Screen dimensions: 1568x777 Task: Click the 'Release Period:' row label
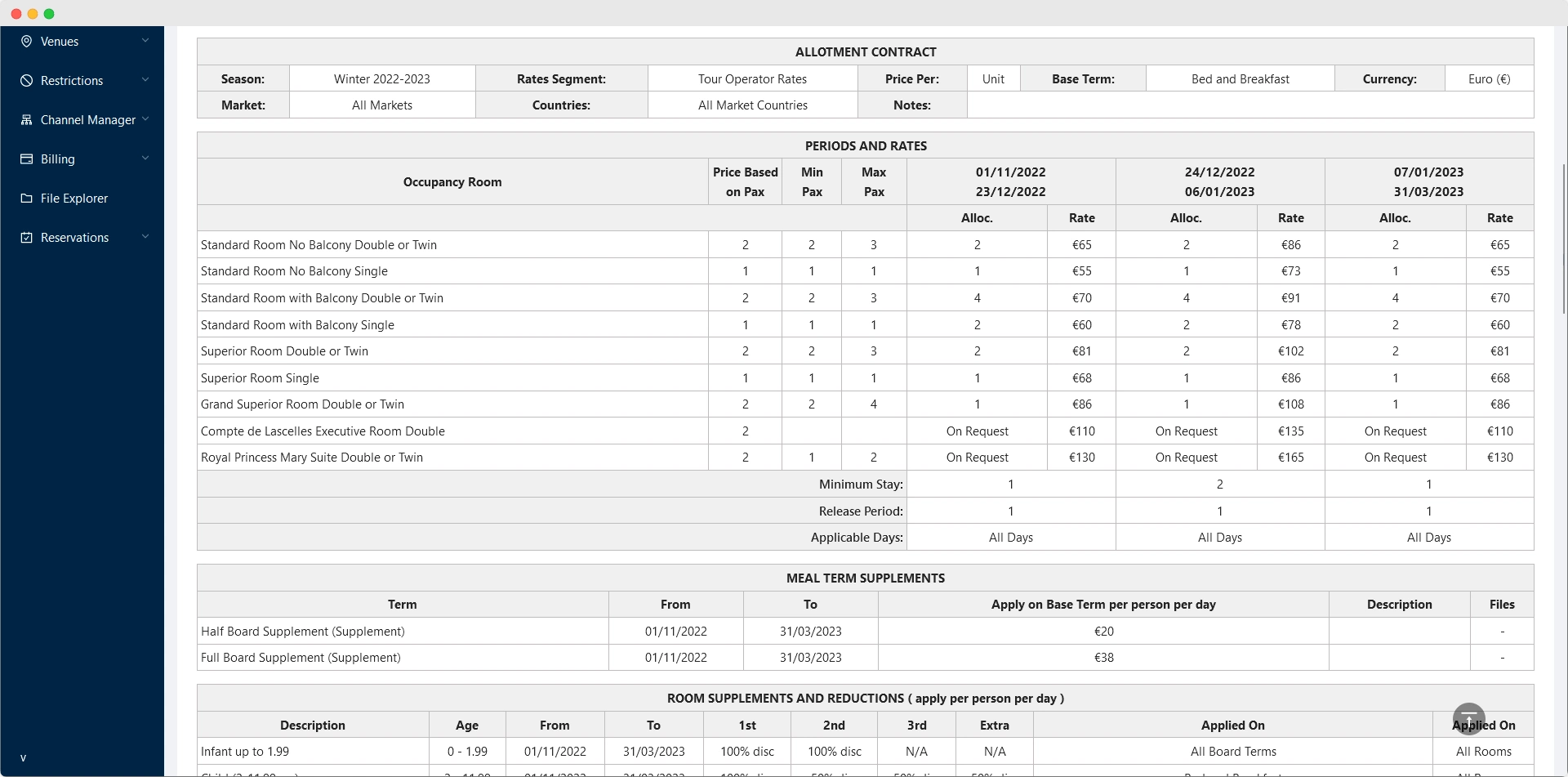point(861,511)
